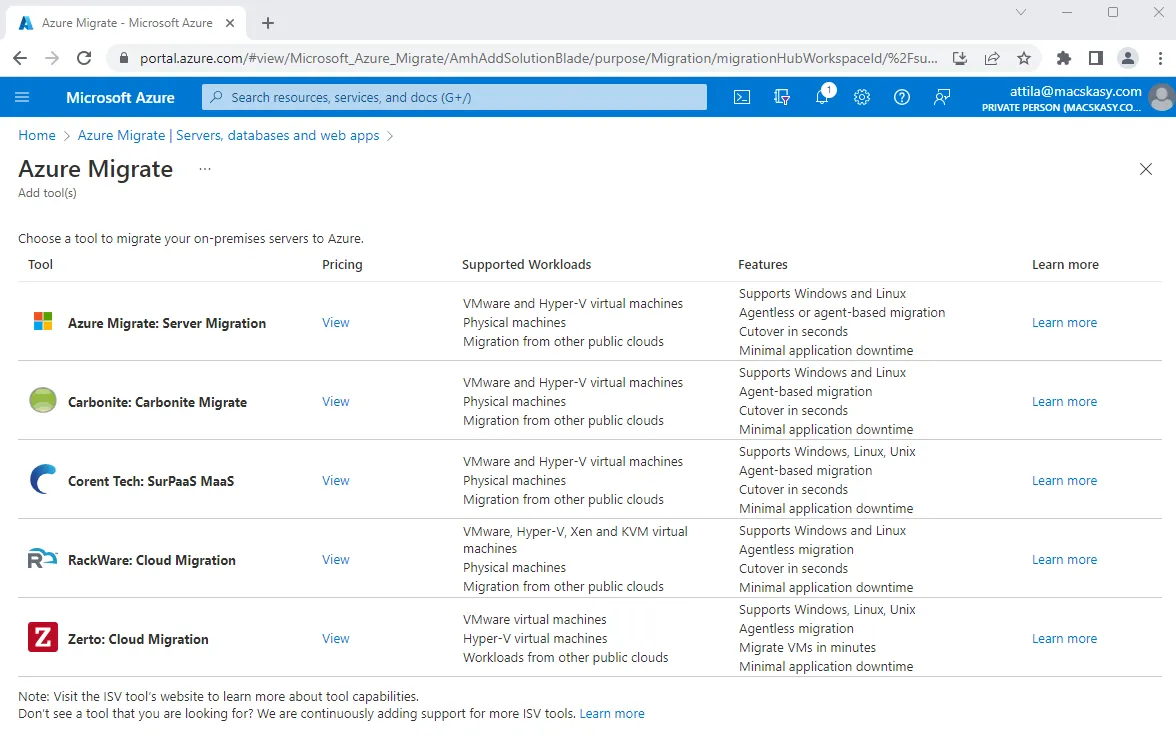Close the Add tool(s) blade
The image size is (1176, 737).
[1146, 169]
